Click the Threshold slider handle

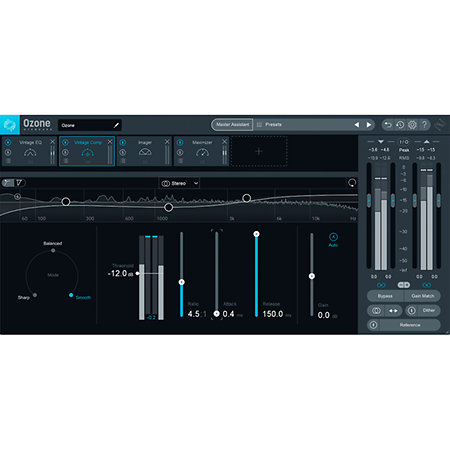point(137,273)
